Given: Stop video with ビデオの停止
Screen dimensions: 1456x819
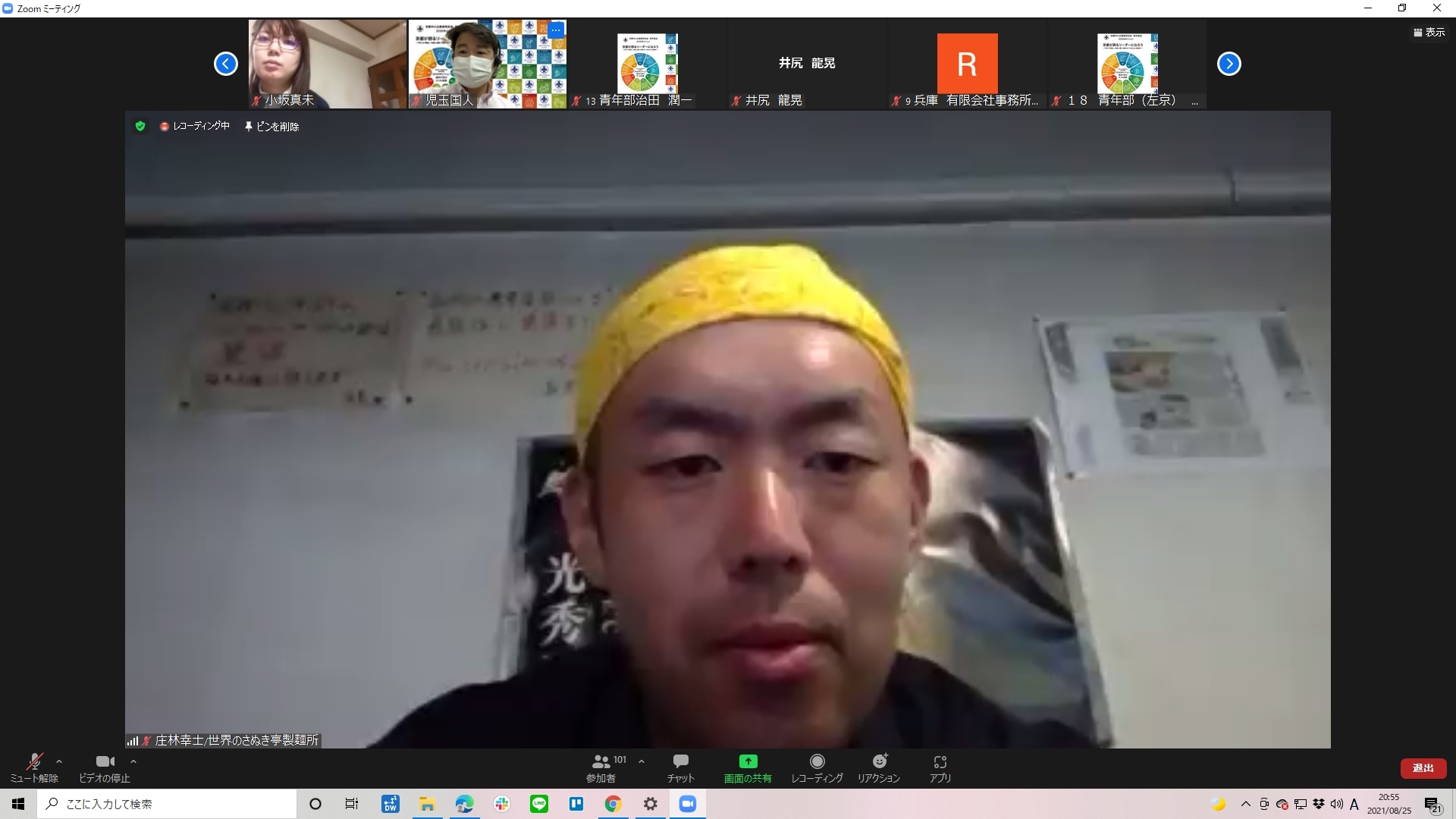Looking at the screenshot, I should coord(105,767).
